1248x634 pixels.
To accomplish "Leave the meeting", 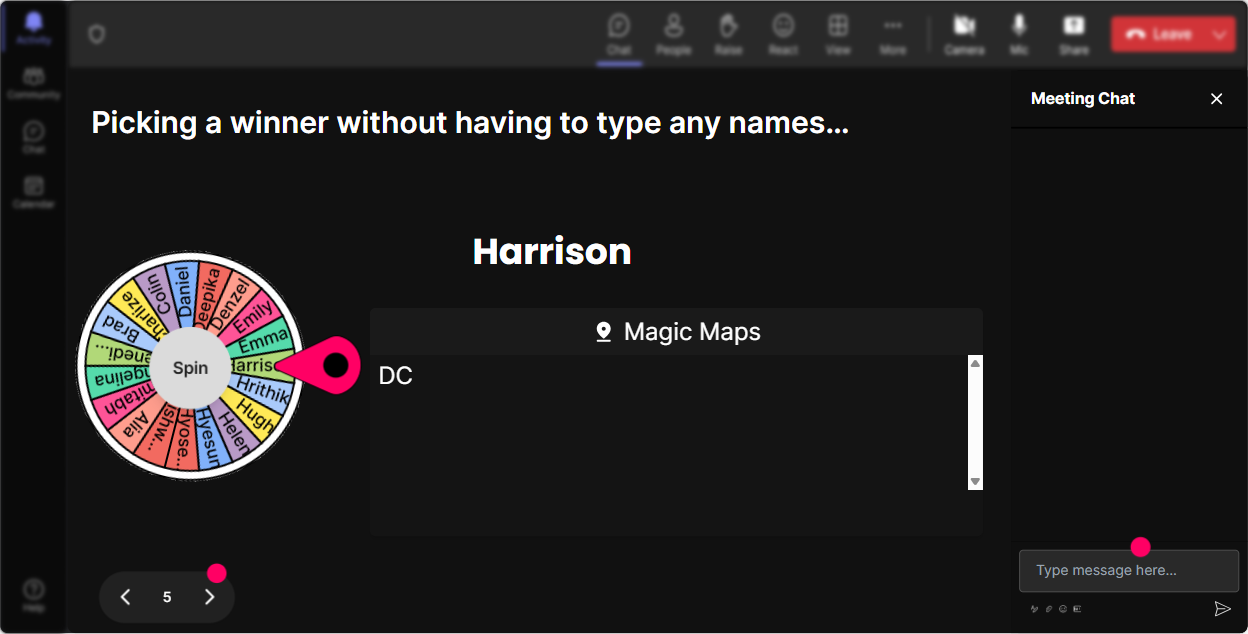I will [x=1158, y=34].
